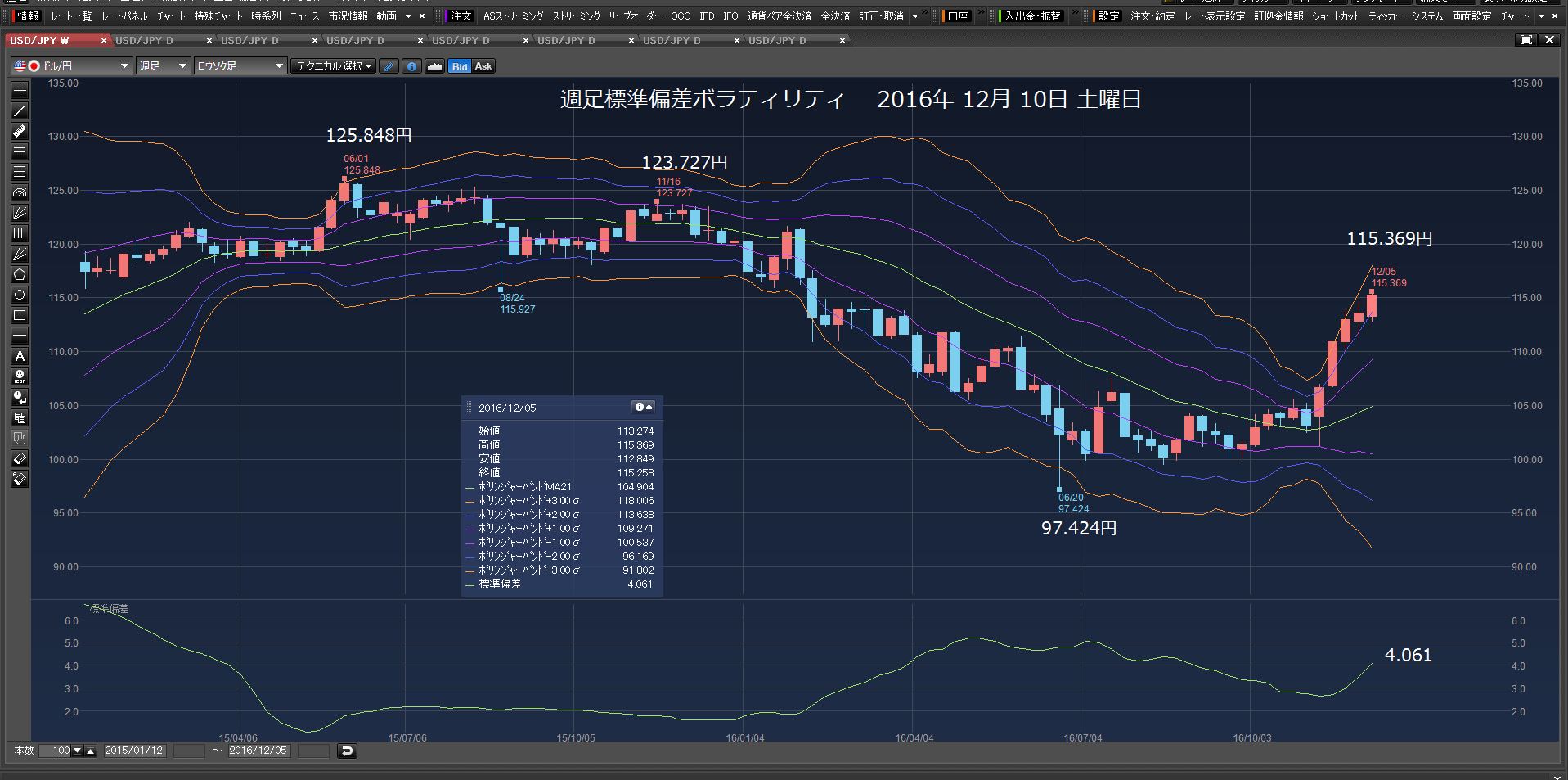Open the ドル/円 currency pair dropdown

71,66
